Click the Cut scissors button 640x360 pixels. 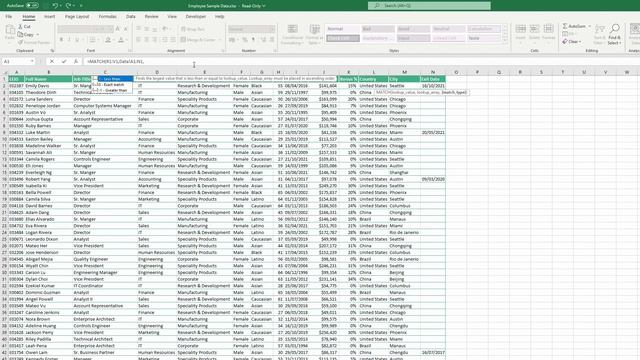[x=24, y=27]
